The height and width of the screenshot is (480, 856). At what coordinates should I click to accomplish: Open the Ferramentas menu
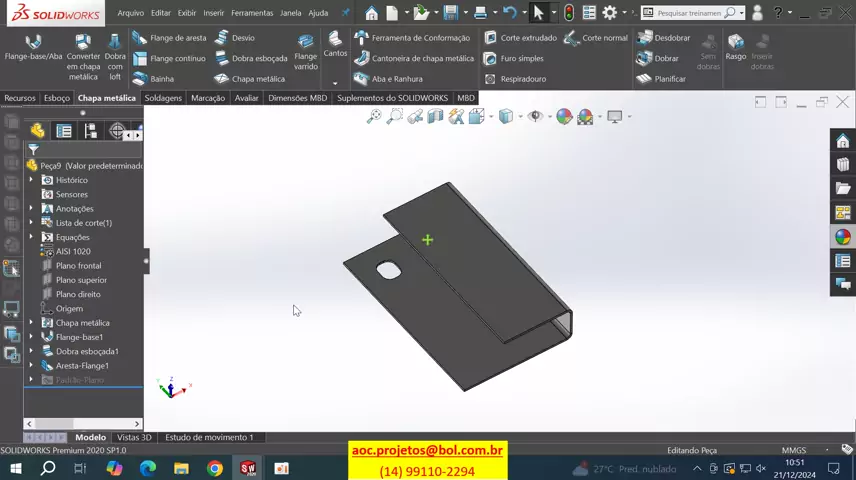click(x=251, y=13)
